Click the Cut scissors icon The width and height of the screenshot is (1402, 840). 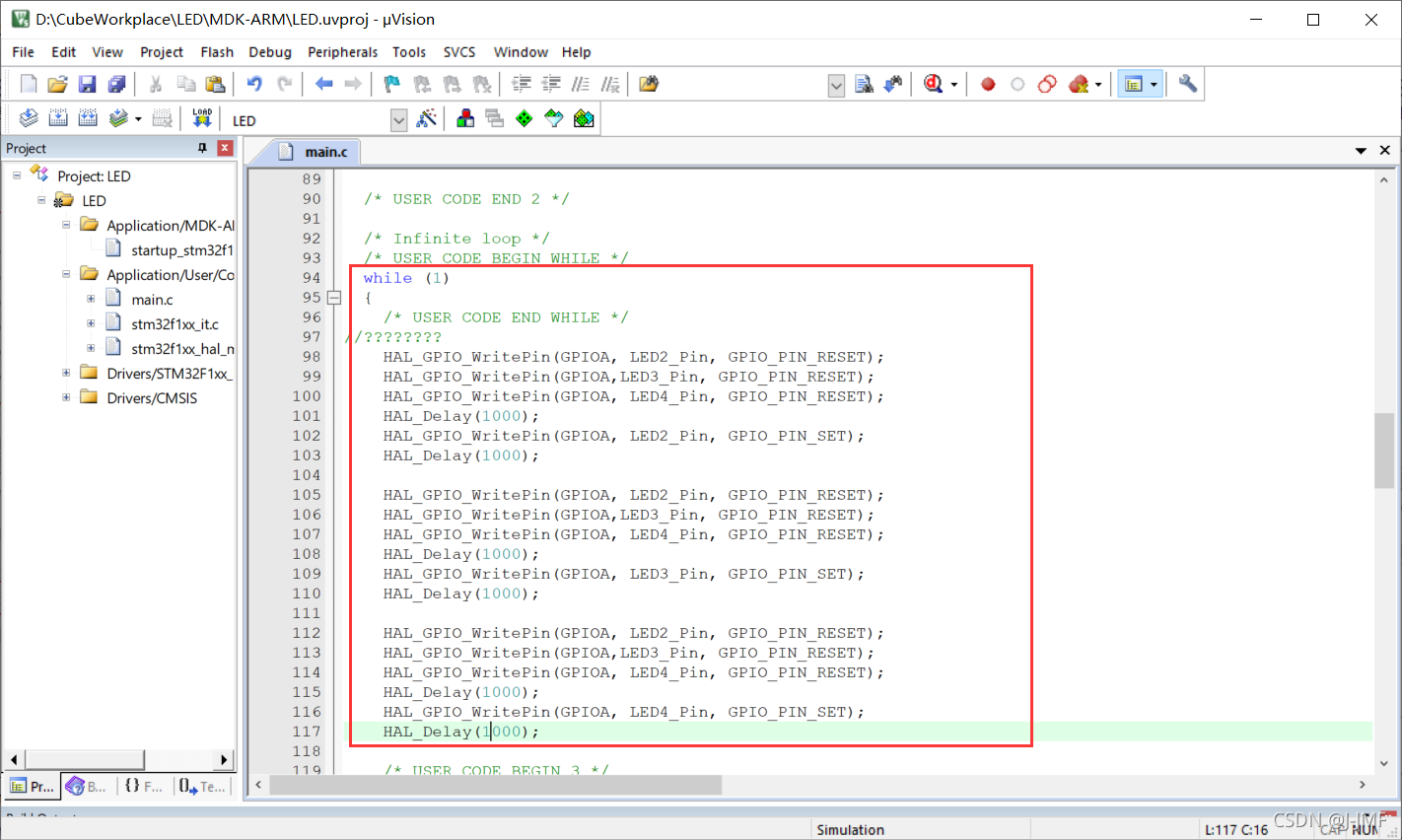pyautogui.click(x=156, y=84)
